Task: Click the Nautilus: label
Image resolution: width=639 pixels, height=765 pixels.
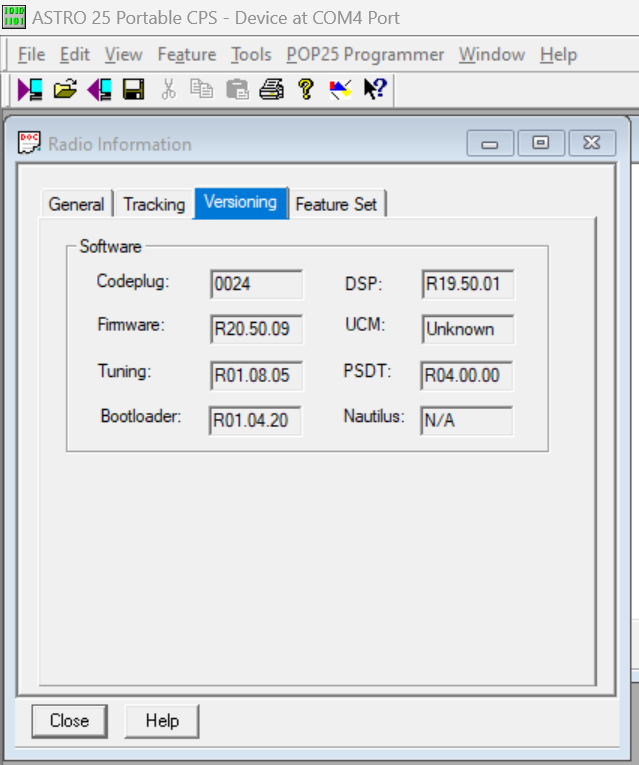Action: click(374, 416)
